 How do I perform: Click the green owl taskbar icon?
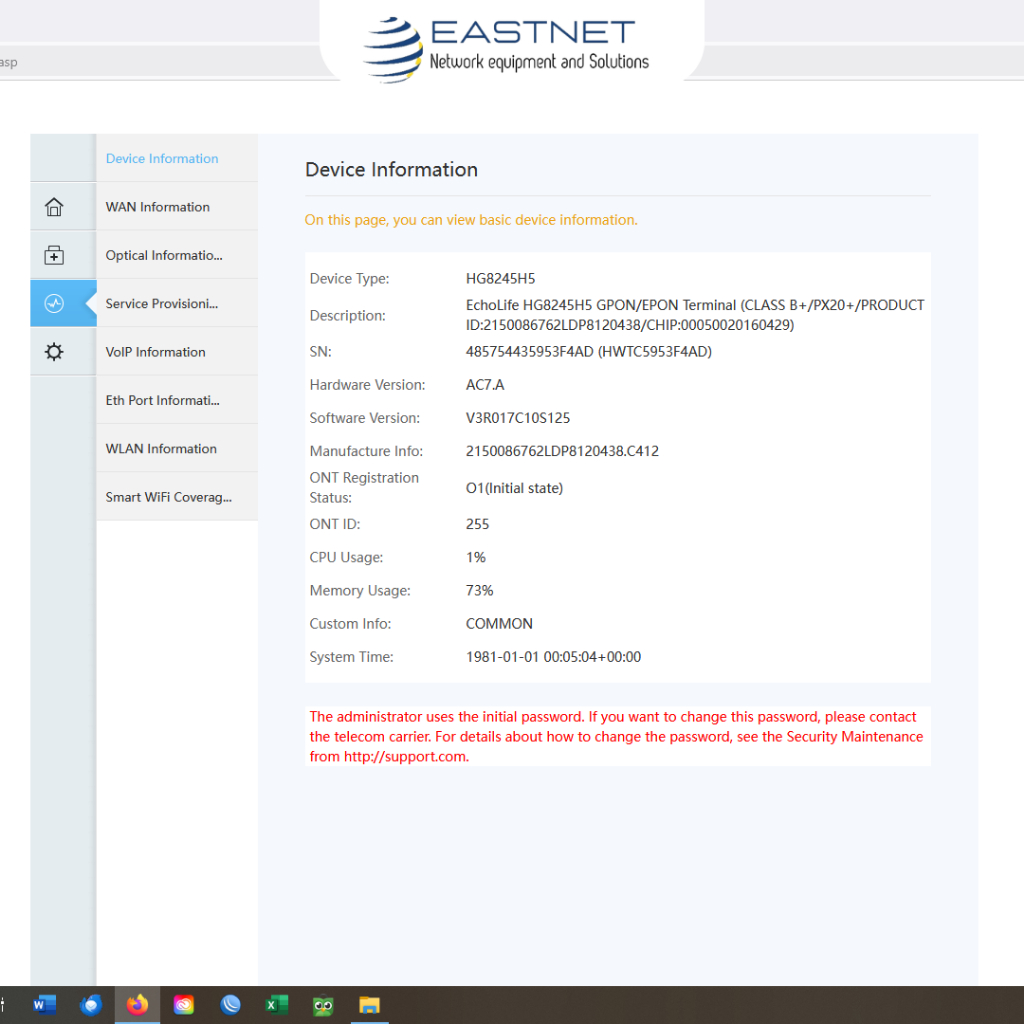[323, 1005]
